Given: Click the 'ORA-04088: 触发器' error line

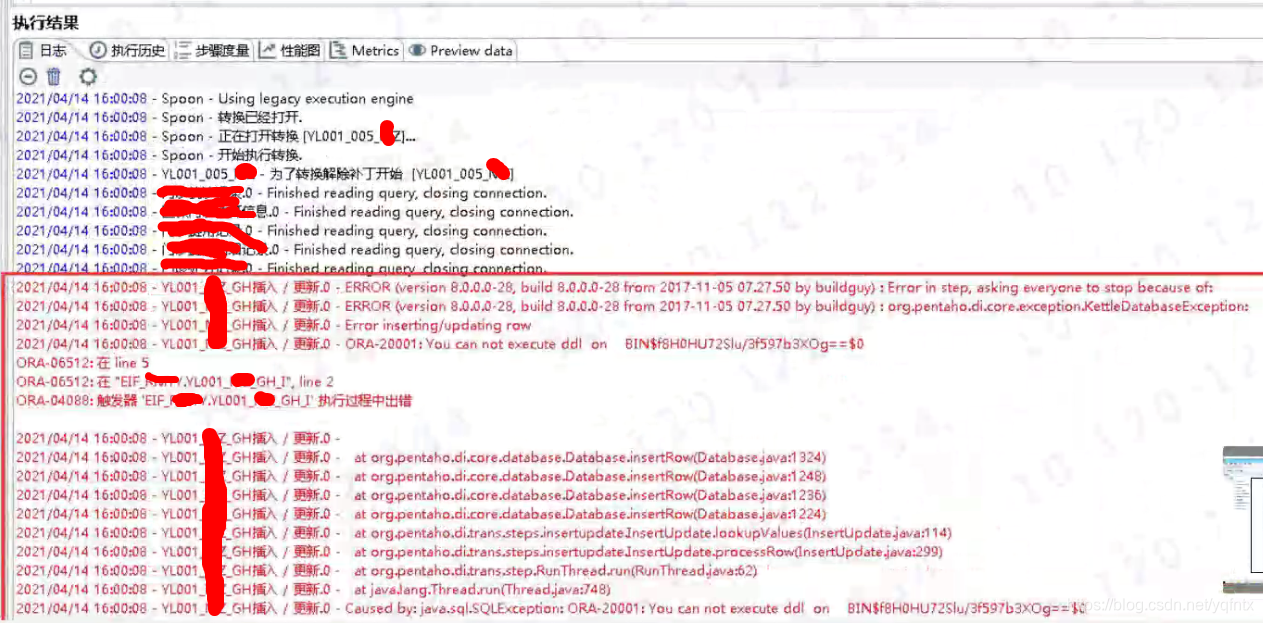Looking at the screenshot, I should (x=214, y=400).
